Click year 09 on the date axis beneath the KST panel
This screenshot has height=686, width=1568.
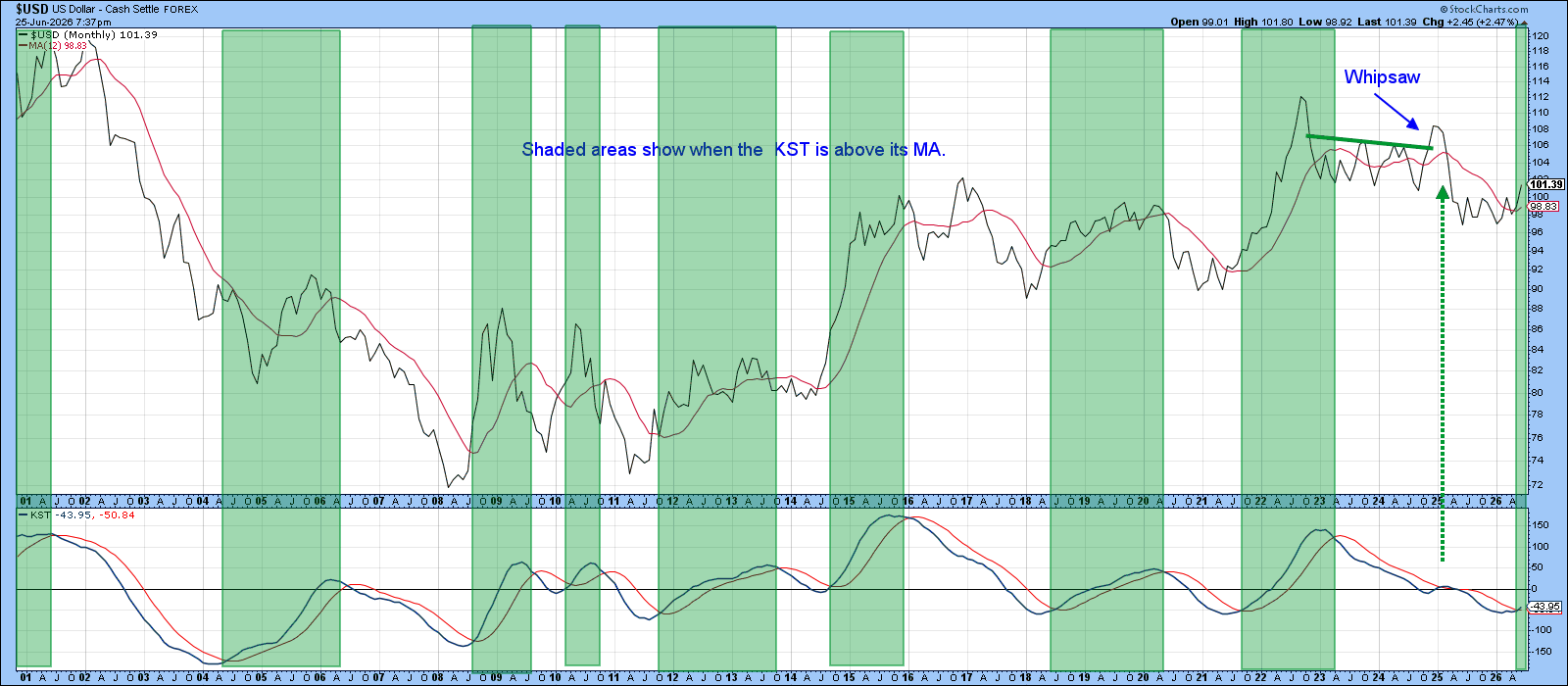point(497,677)
